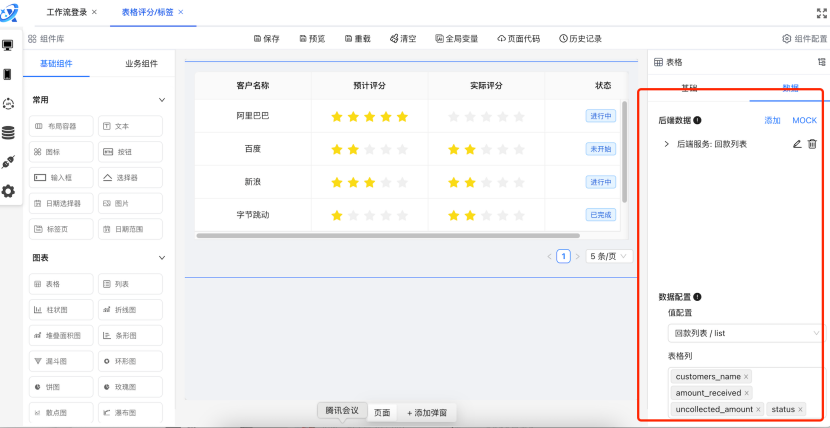The height and width of the screenshot is (428, 830).
Task: Add the 折线图 line chart component
Action: click(x=130, y=309)
